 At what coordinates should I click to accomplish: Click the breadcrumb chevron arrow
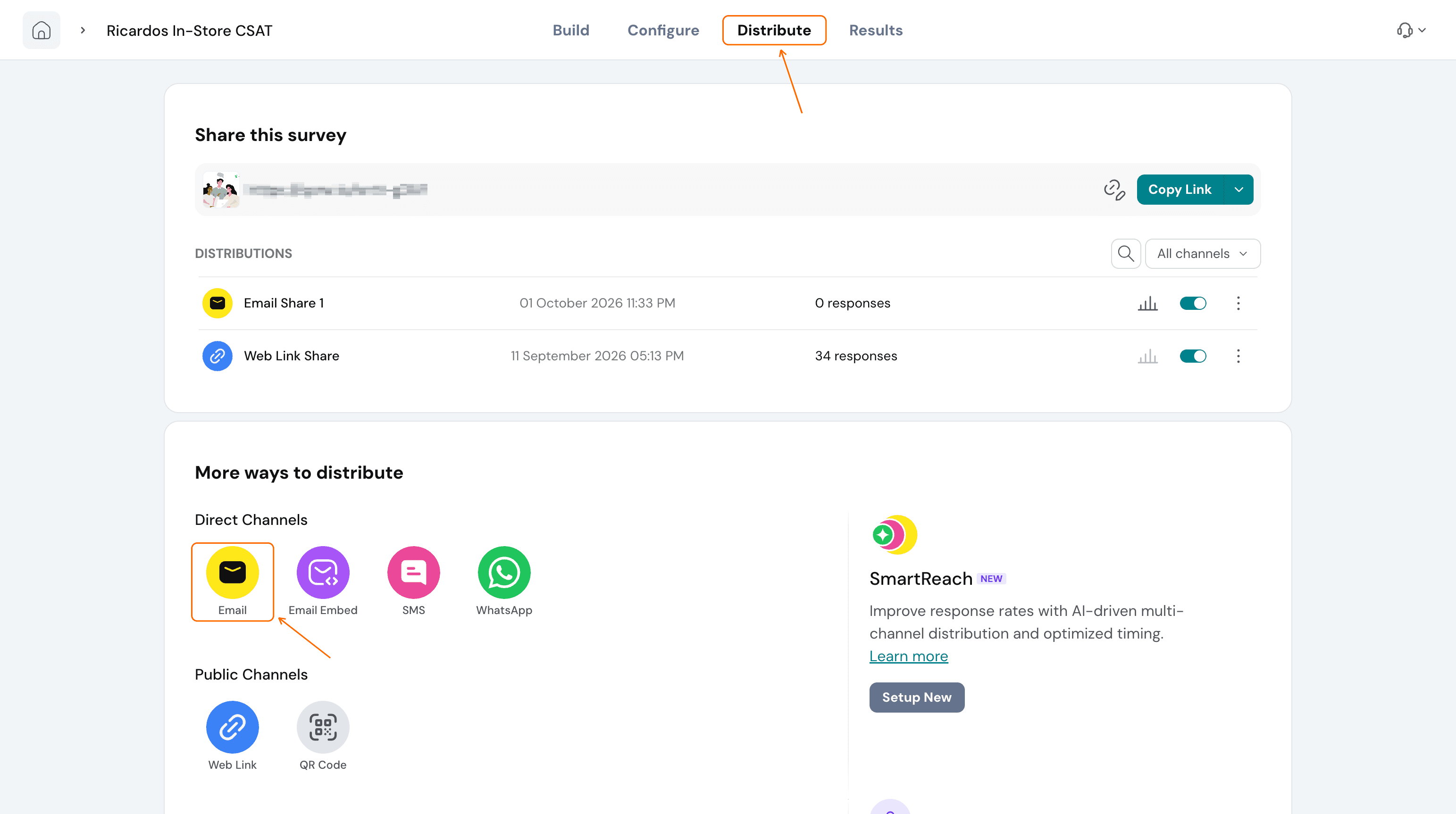tap(83, 31)
